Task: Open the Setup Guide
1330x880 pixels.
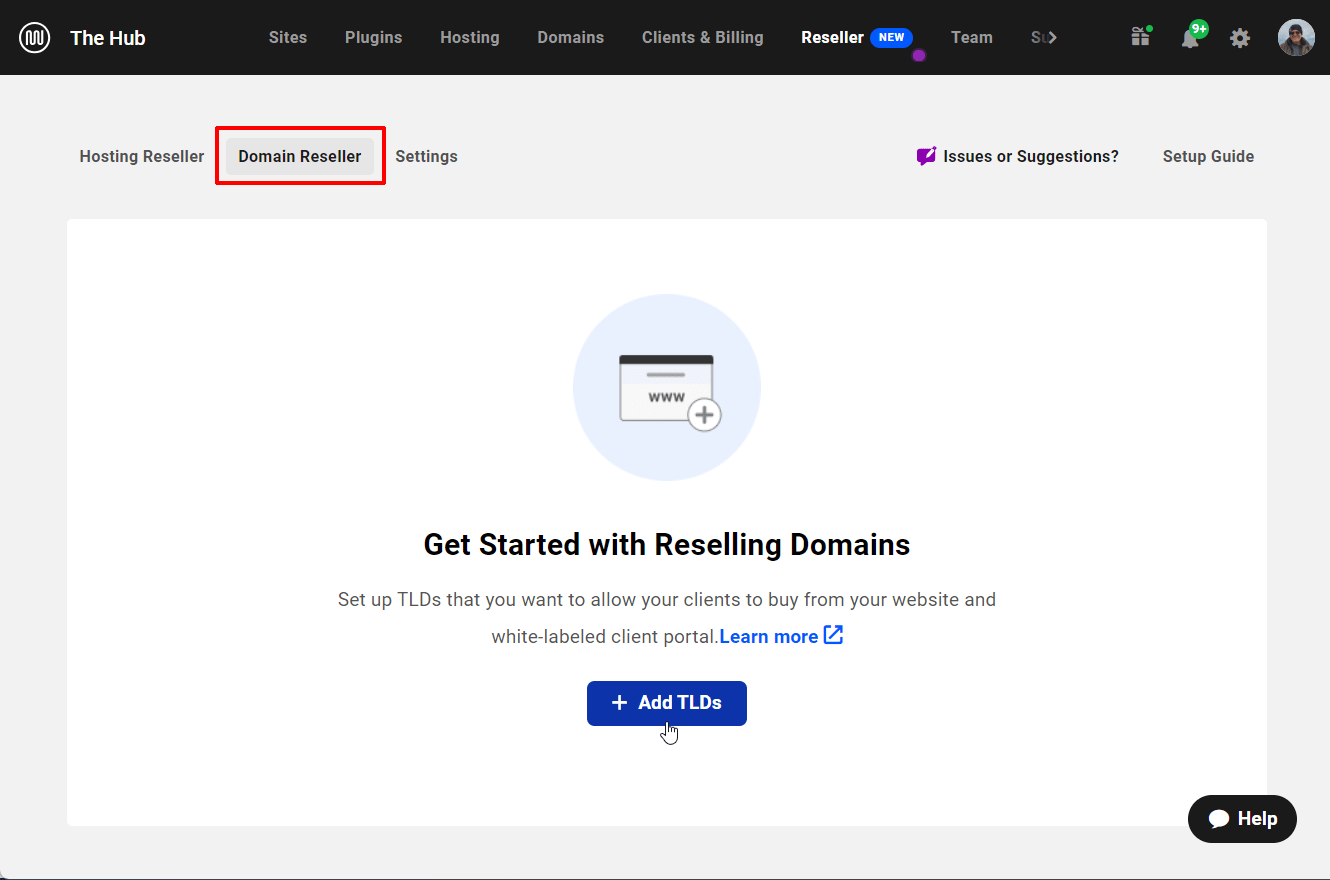Action: 1208,156
